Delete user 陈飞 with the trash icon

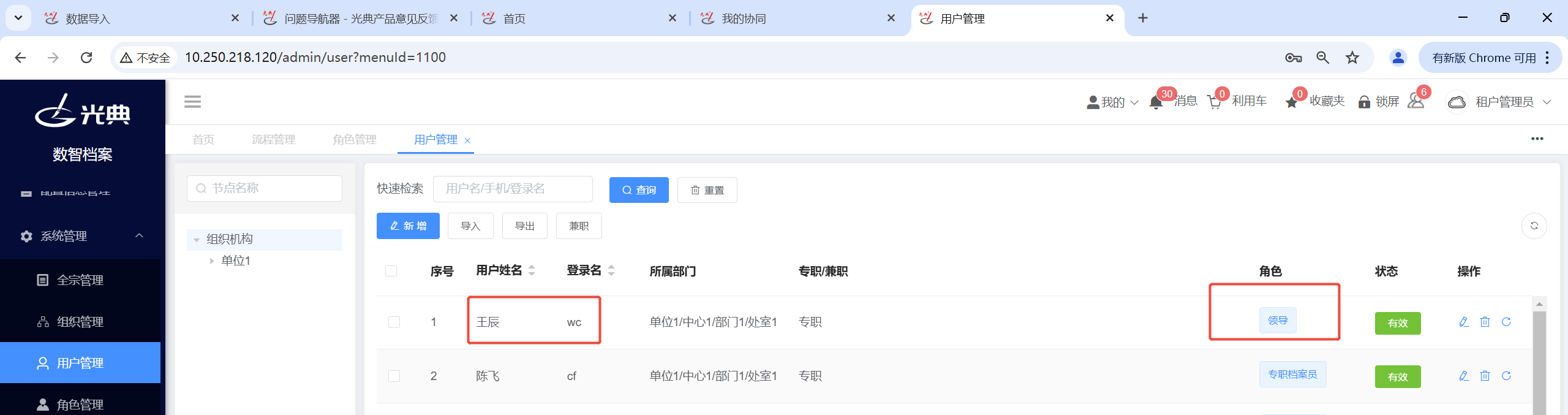coord(1485,376)
